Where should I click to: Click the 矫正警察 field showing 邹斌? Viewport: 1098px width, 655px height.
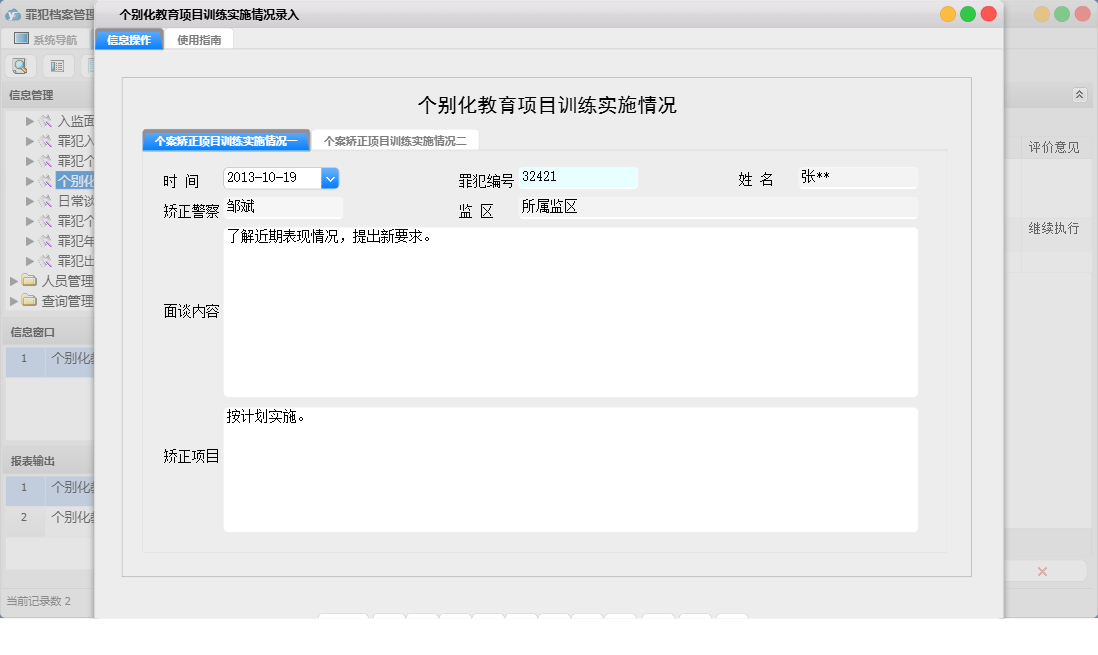pos(283,207)
